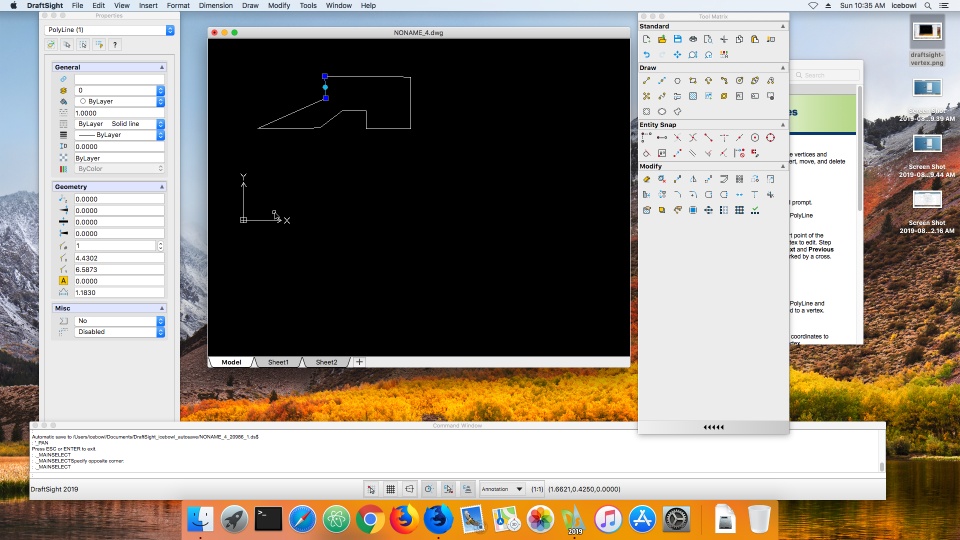Open the Disabled dropdown in Misc

click(119, 332)
